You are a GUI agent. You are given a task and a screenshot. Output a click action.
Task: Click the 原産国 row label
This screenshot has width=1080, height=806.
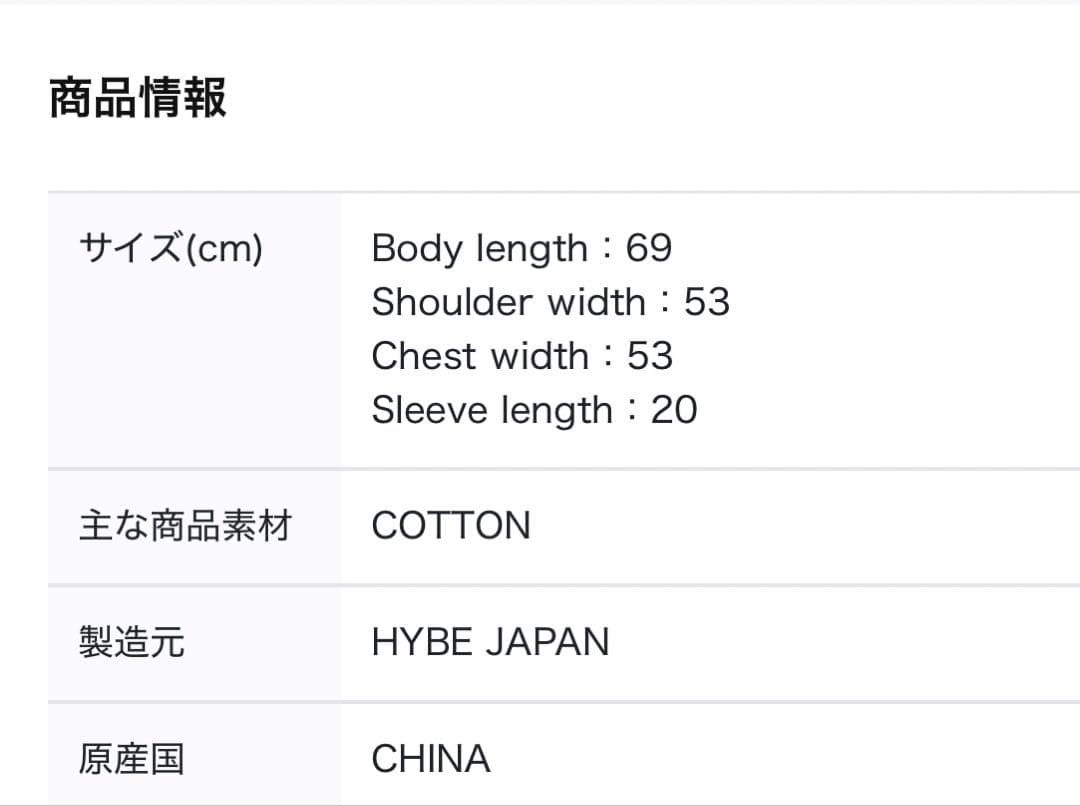pyautogui.click(x=132, y=759)
